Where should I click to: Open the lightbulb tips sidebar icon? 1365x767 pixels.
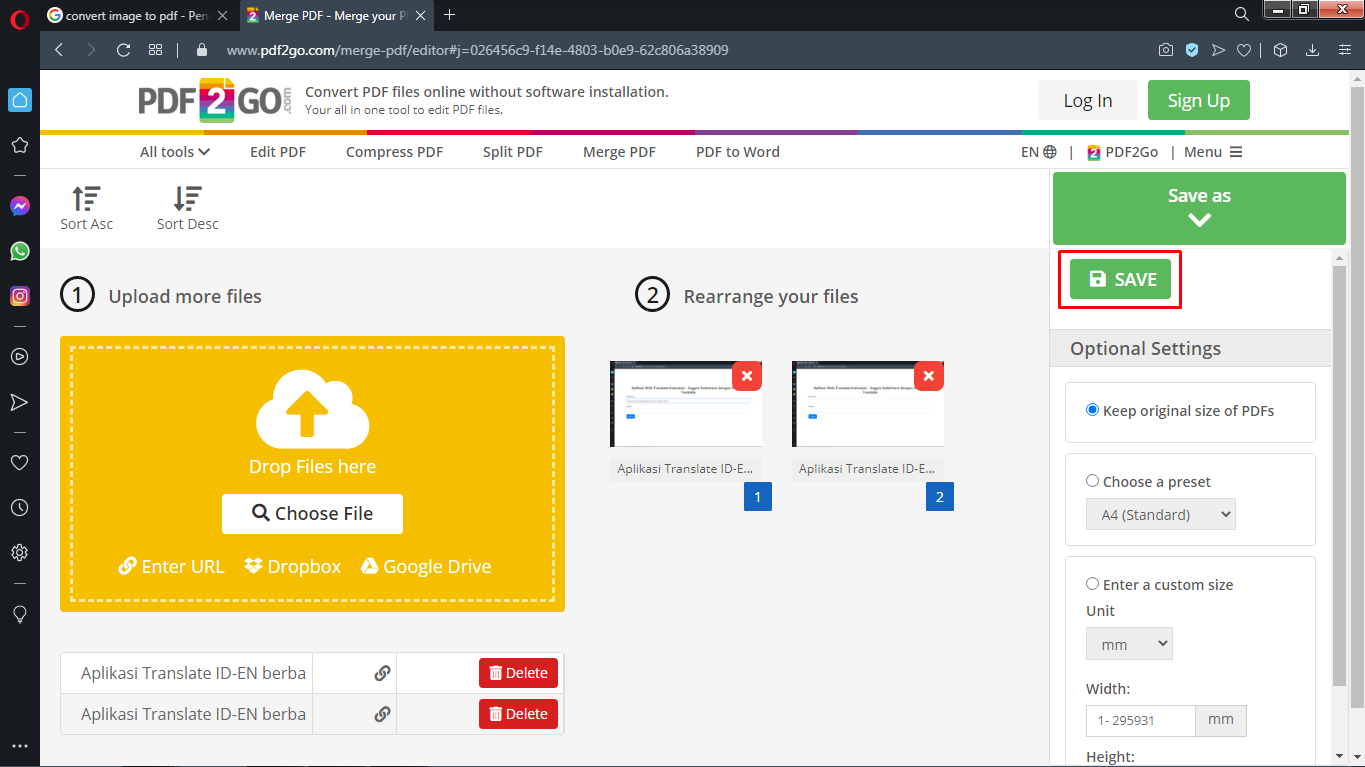(19, 614)
